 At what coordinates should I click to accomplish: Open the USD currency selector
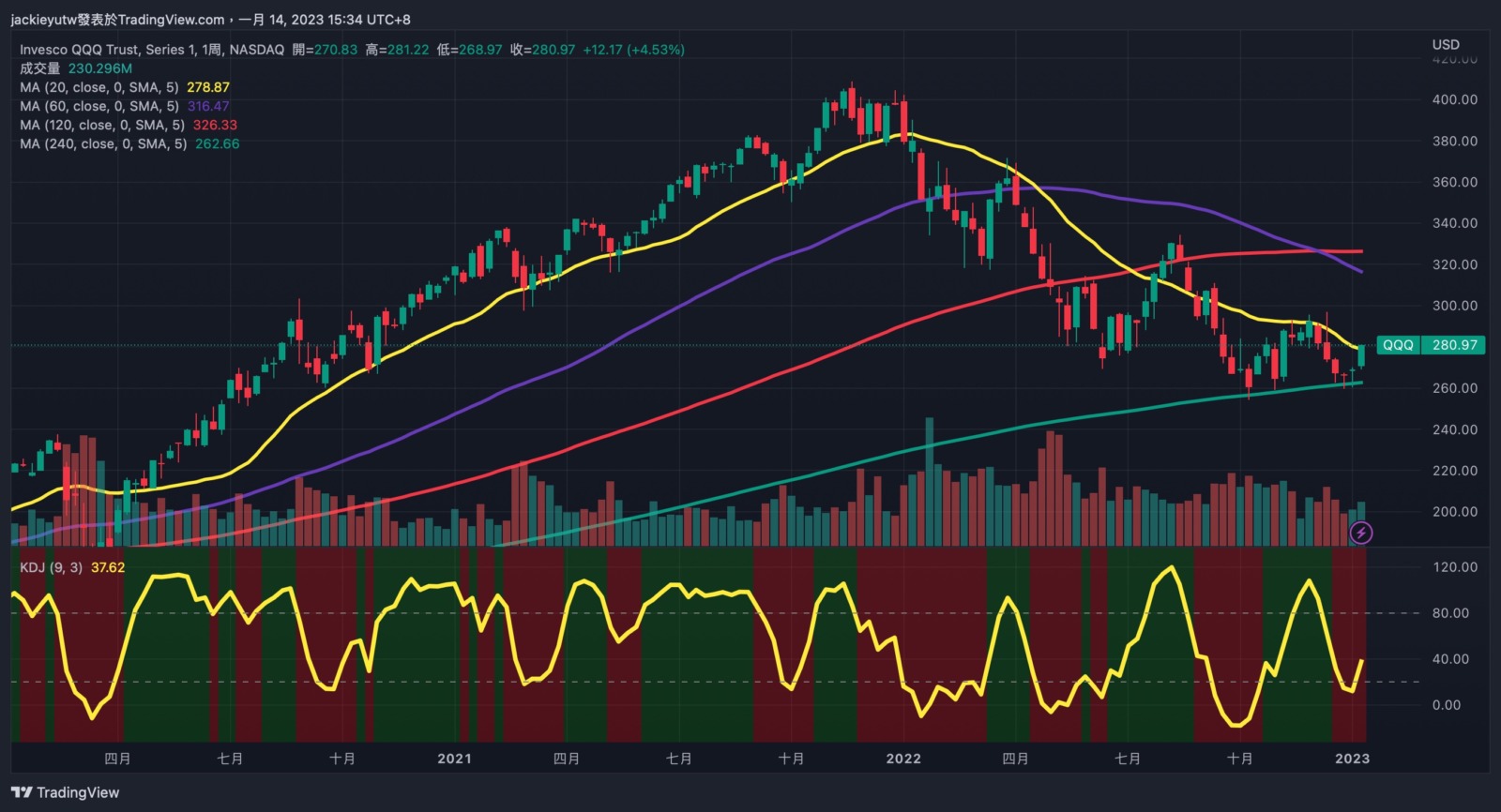1445,44
